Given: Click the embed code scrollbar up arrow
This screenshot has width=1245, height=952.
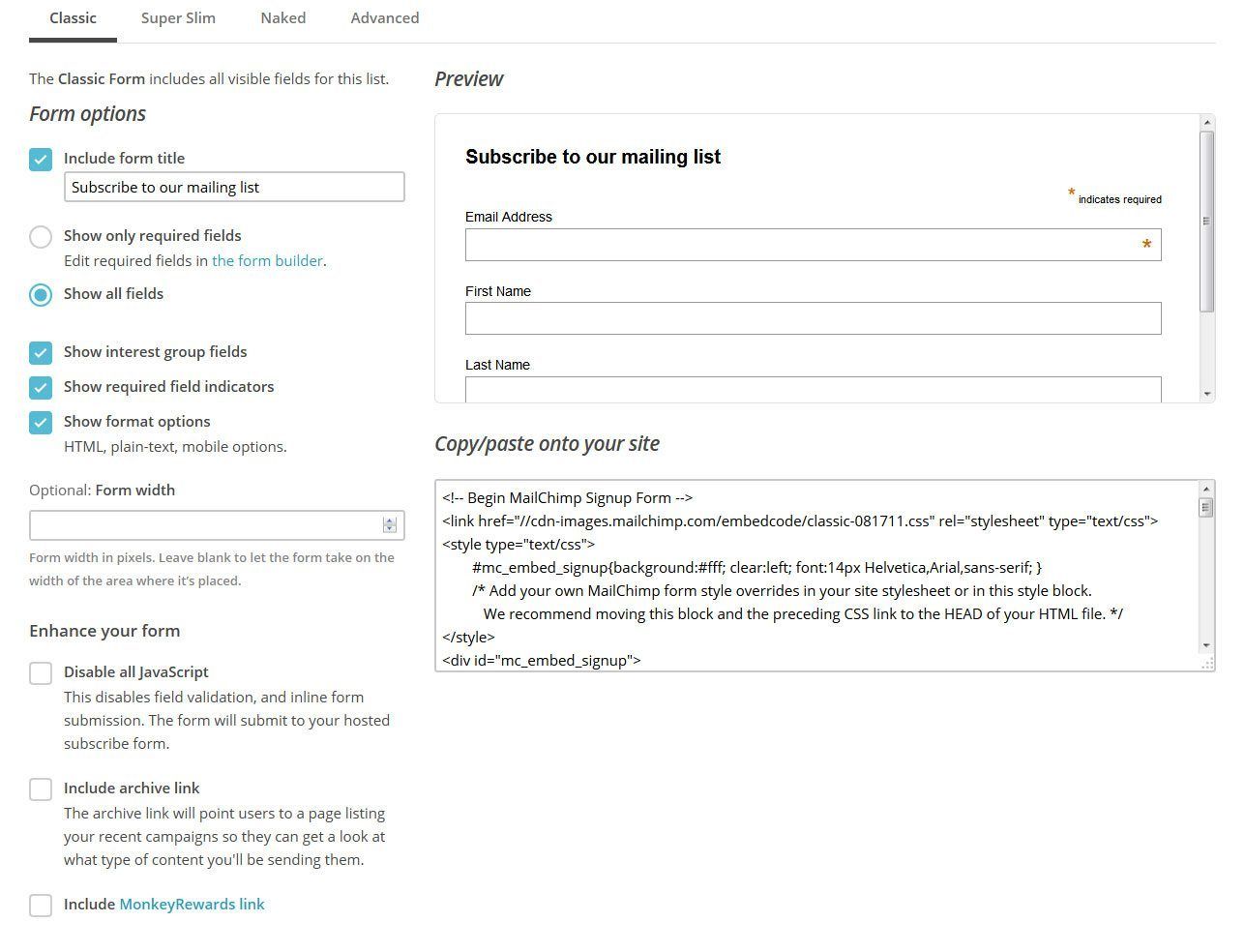Looking at the screenshot, I should [x=1206, y=489].
